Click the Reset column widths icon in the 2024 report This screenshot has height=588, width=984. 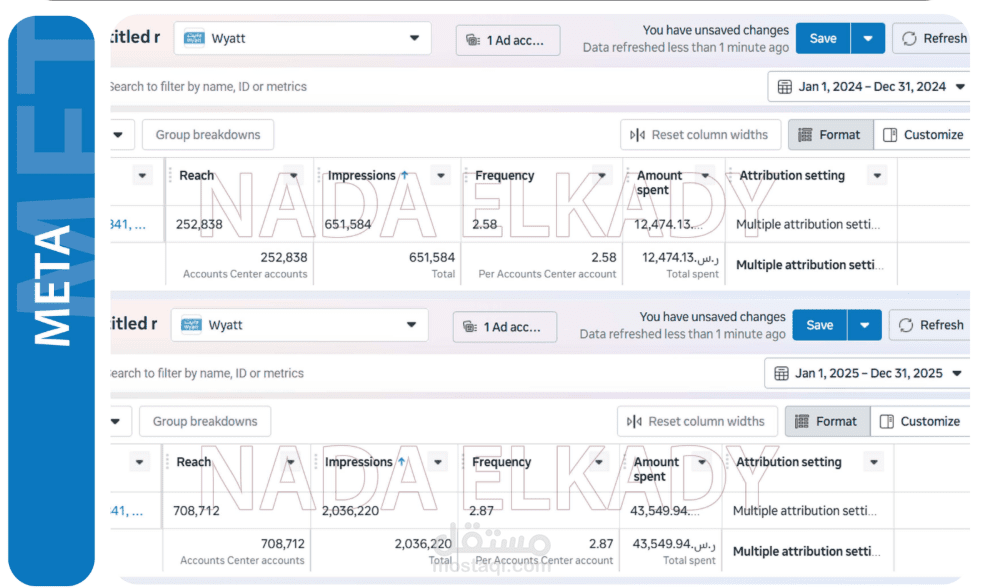point(638,135)
